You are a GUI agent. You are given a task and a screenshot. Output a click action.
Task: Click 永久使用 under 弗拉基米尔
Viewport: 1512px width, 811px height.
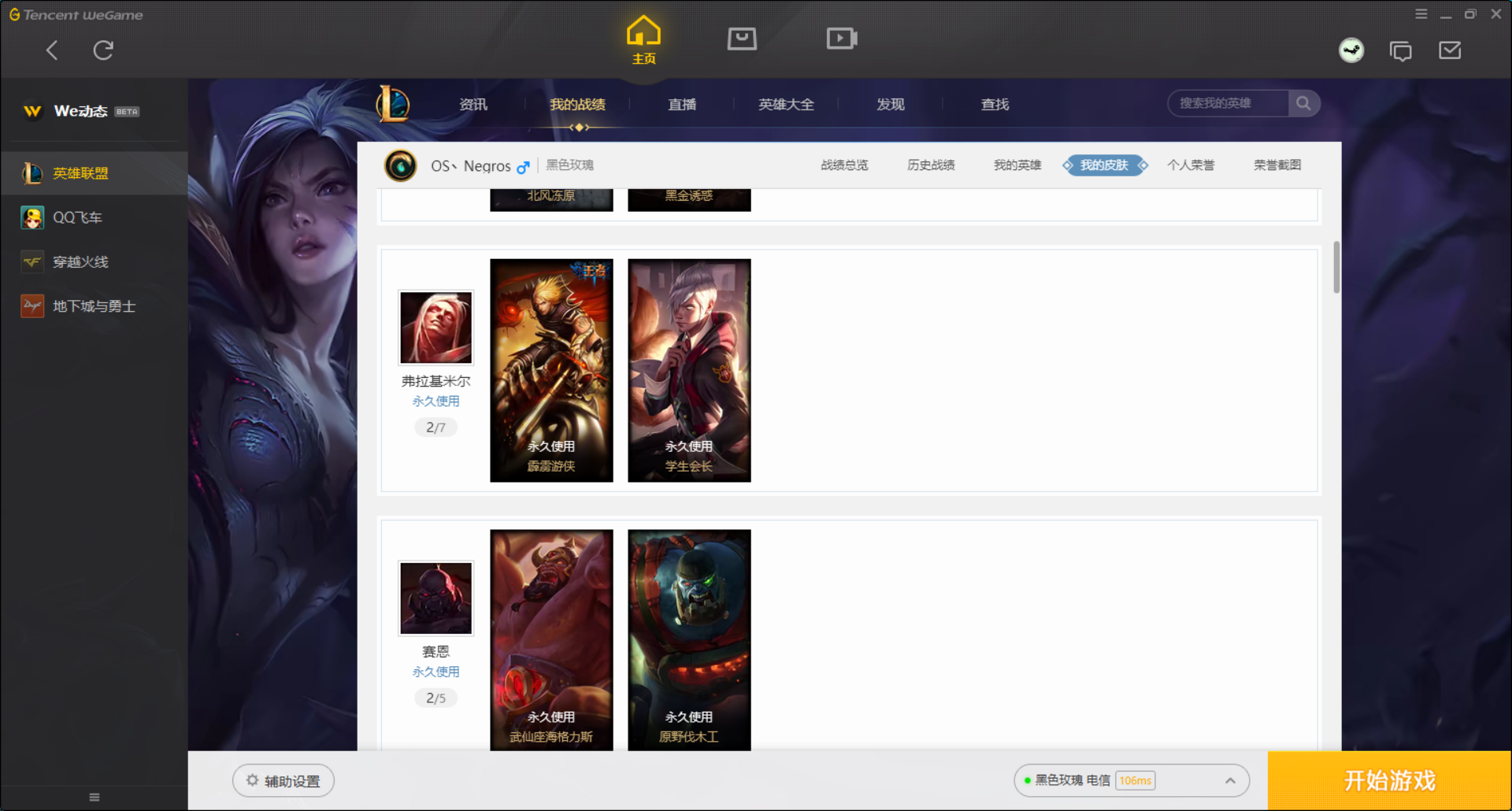click(x=435, y=402)
